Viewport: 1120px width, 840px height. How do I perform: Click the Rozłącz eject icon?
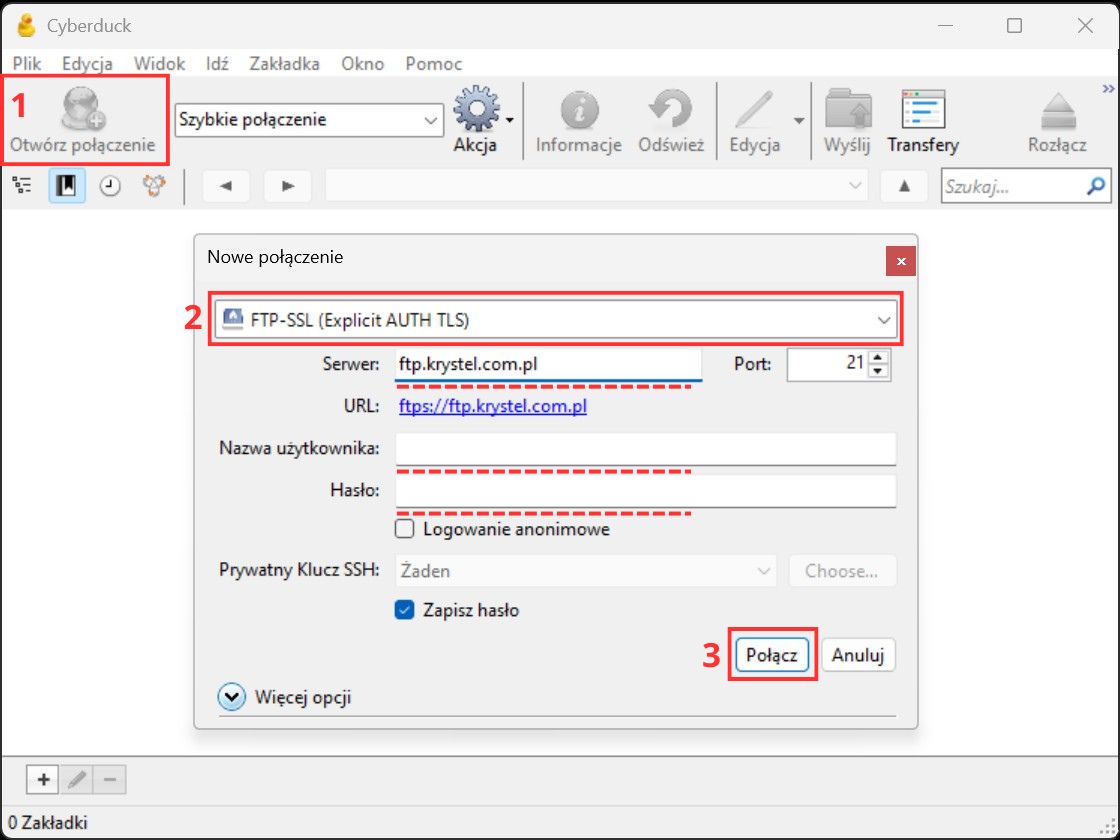tap(1057, 110)
